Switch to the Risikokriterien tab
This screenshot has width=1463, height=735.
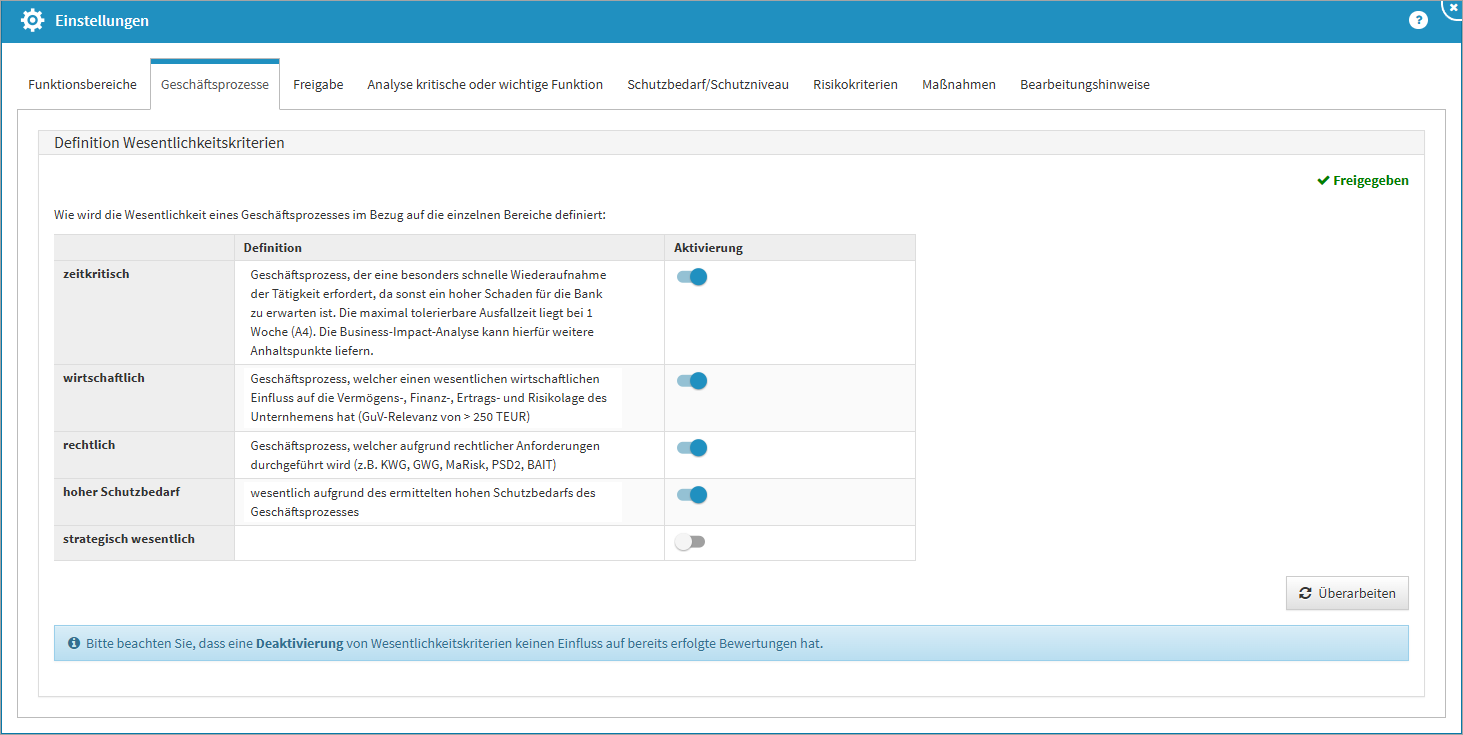[855, 85]
